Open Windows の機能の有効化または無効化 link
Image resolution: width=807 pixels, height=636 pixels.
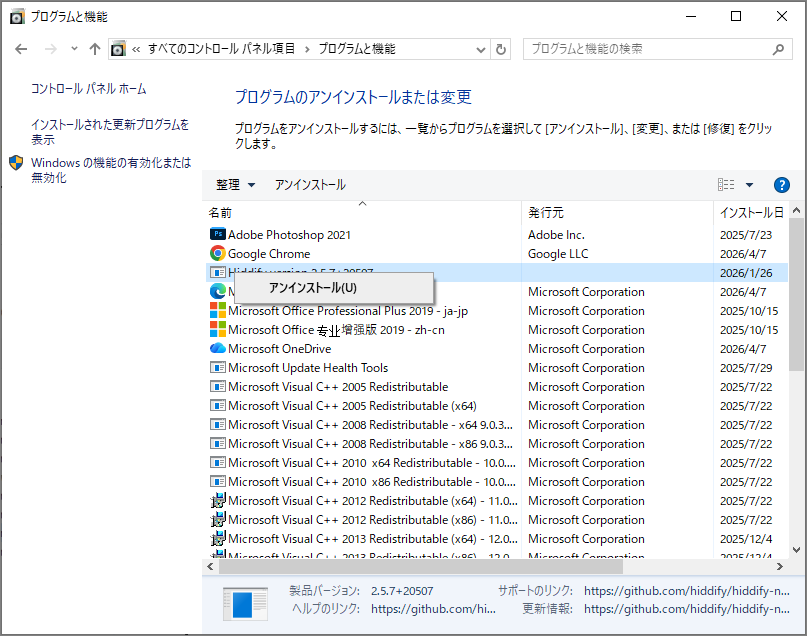pos(111,170)
